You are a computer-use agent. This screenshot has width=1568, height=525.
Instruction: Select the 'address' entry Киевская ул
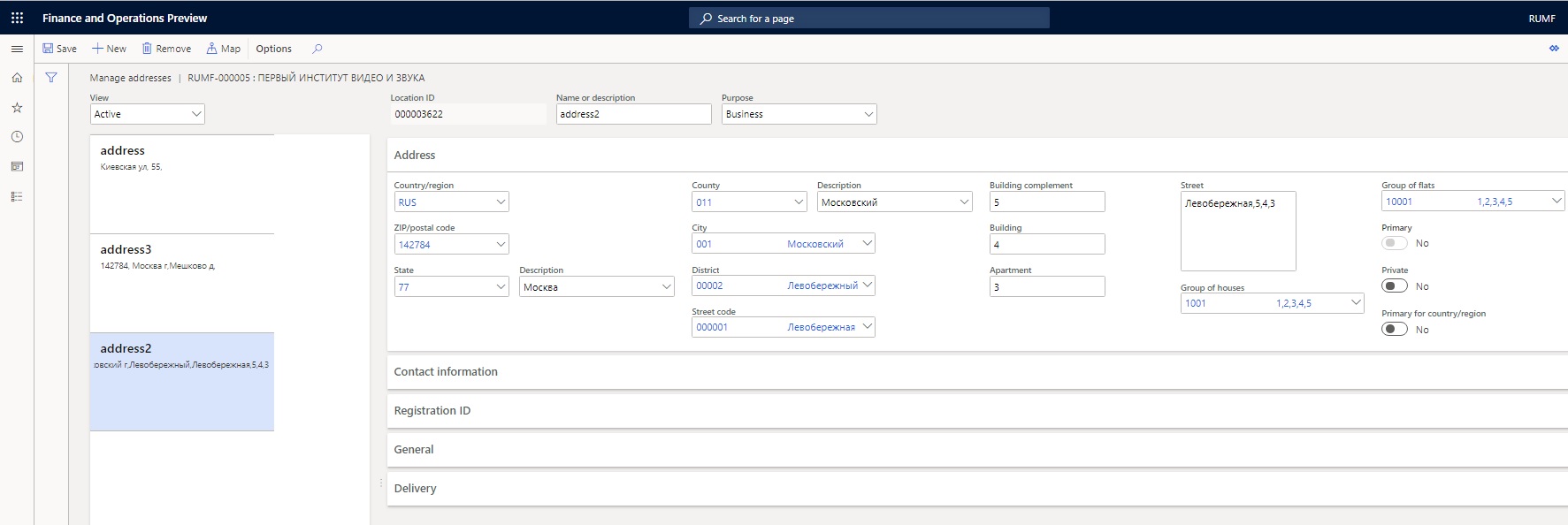pos(182,184)
